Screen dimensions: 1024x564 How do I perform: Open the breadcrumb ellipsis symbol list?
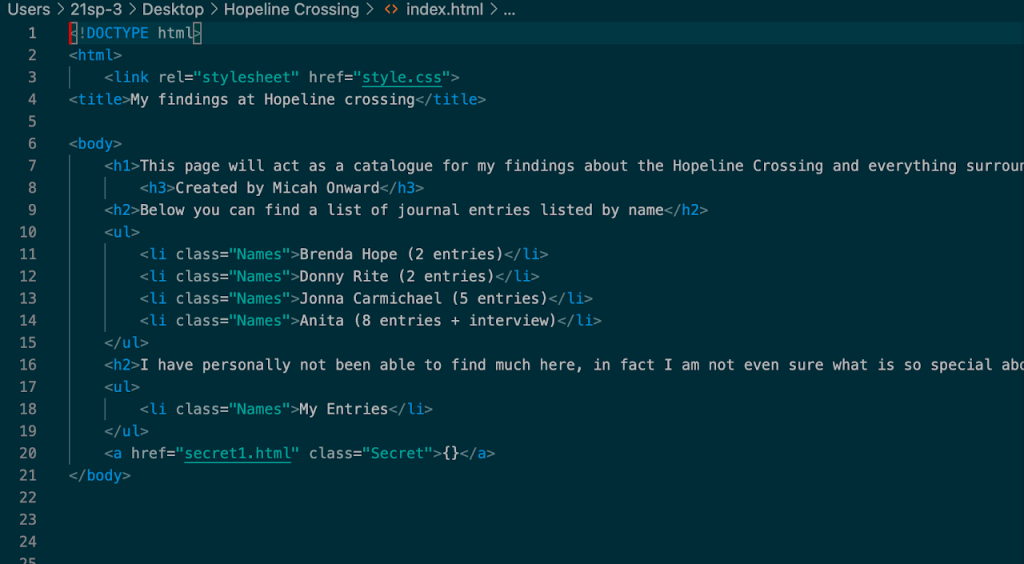(x=509, y=10)
